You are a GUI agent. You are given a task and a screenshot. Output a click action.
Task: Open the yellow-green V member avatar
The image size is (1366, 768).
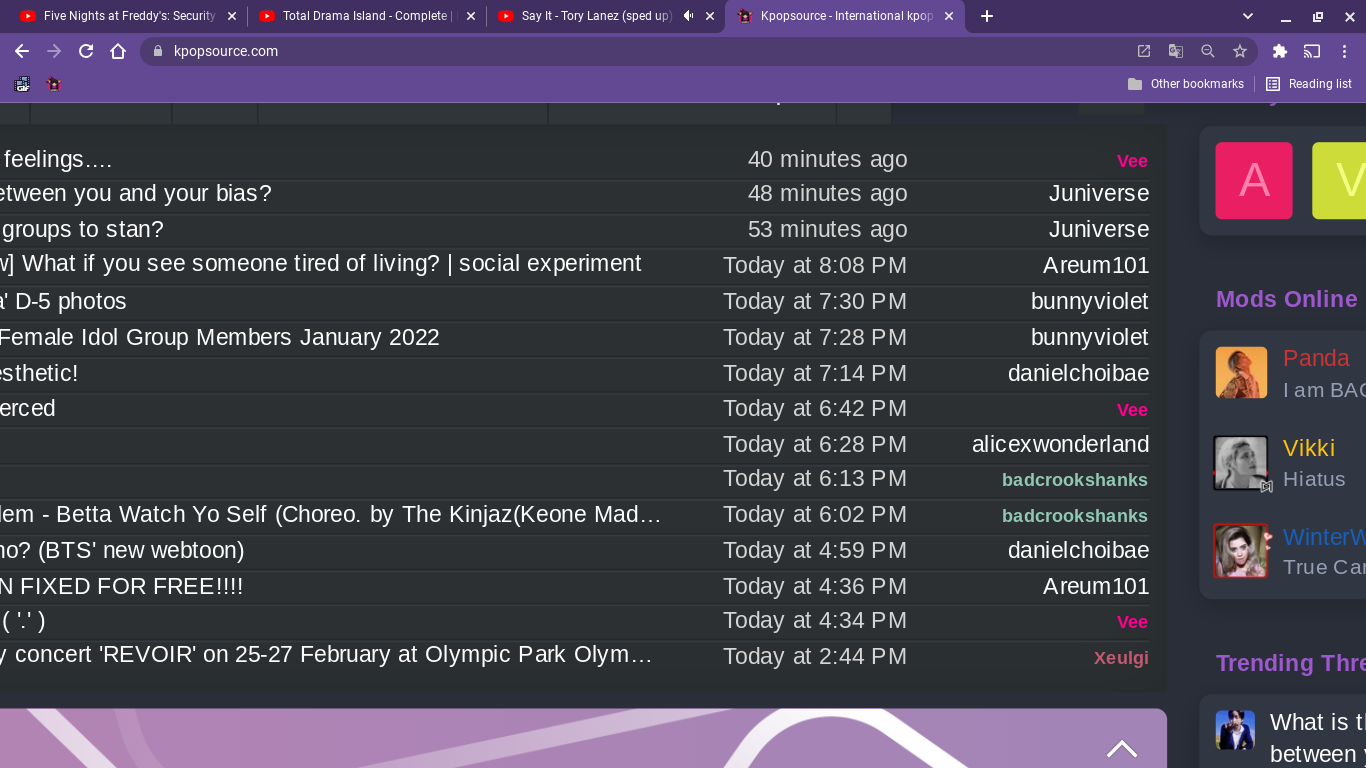coord(1339,181)
